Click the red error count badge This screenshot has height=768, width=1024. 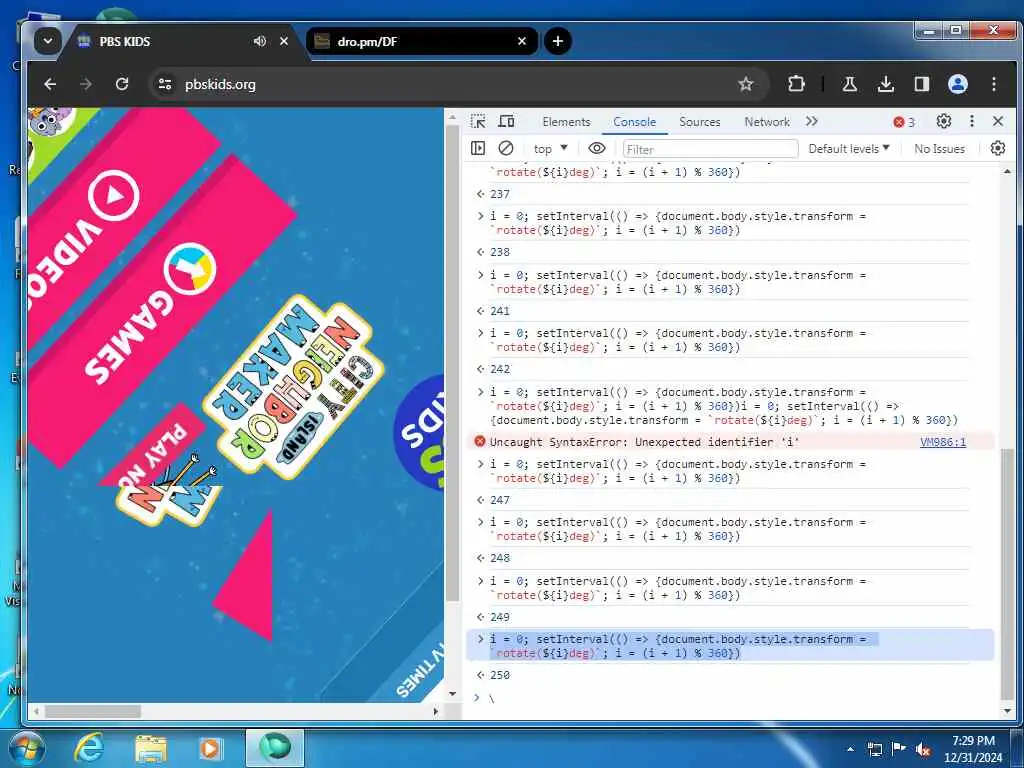[x=904, y=122]
